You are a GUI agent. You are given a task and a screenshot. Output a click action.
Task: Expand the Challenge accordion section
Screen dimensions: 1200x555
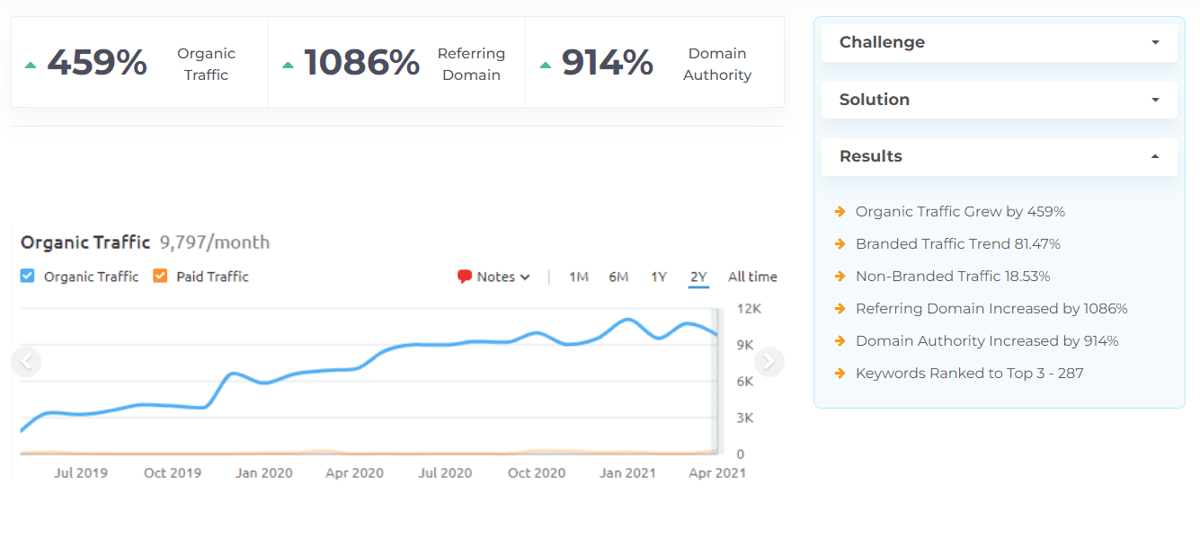pyautogui.click(x=998, y=42)
